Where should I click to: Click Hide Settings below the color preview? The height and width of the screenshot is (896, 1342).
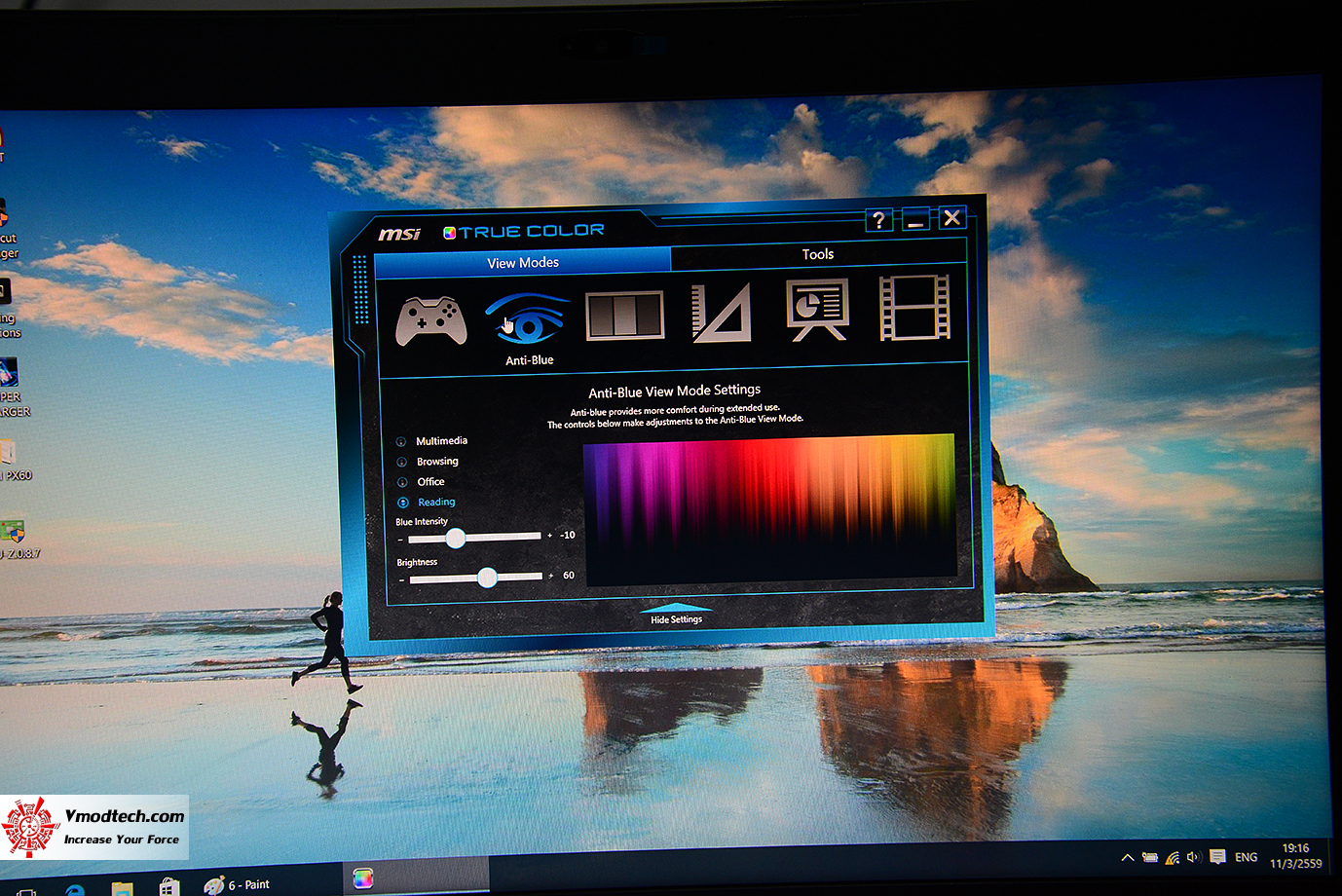pos(677,618)
